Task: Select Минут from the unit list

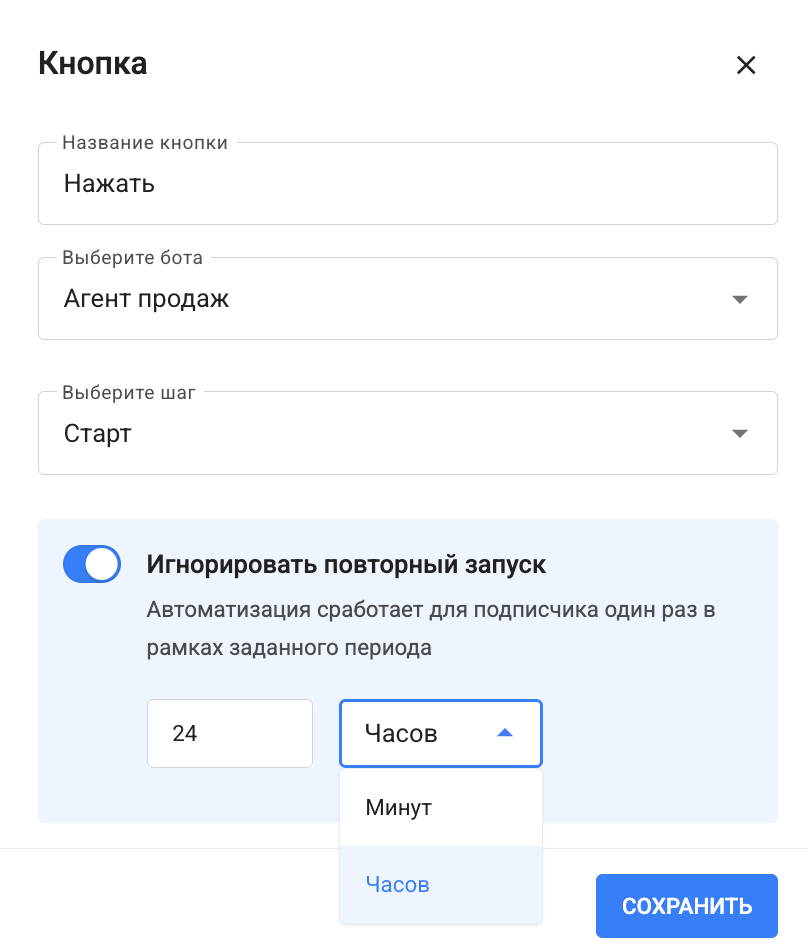Action: click(x=441, y=808)
